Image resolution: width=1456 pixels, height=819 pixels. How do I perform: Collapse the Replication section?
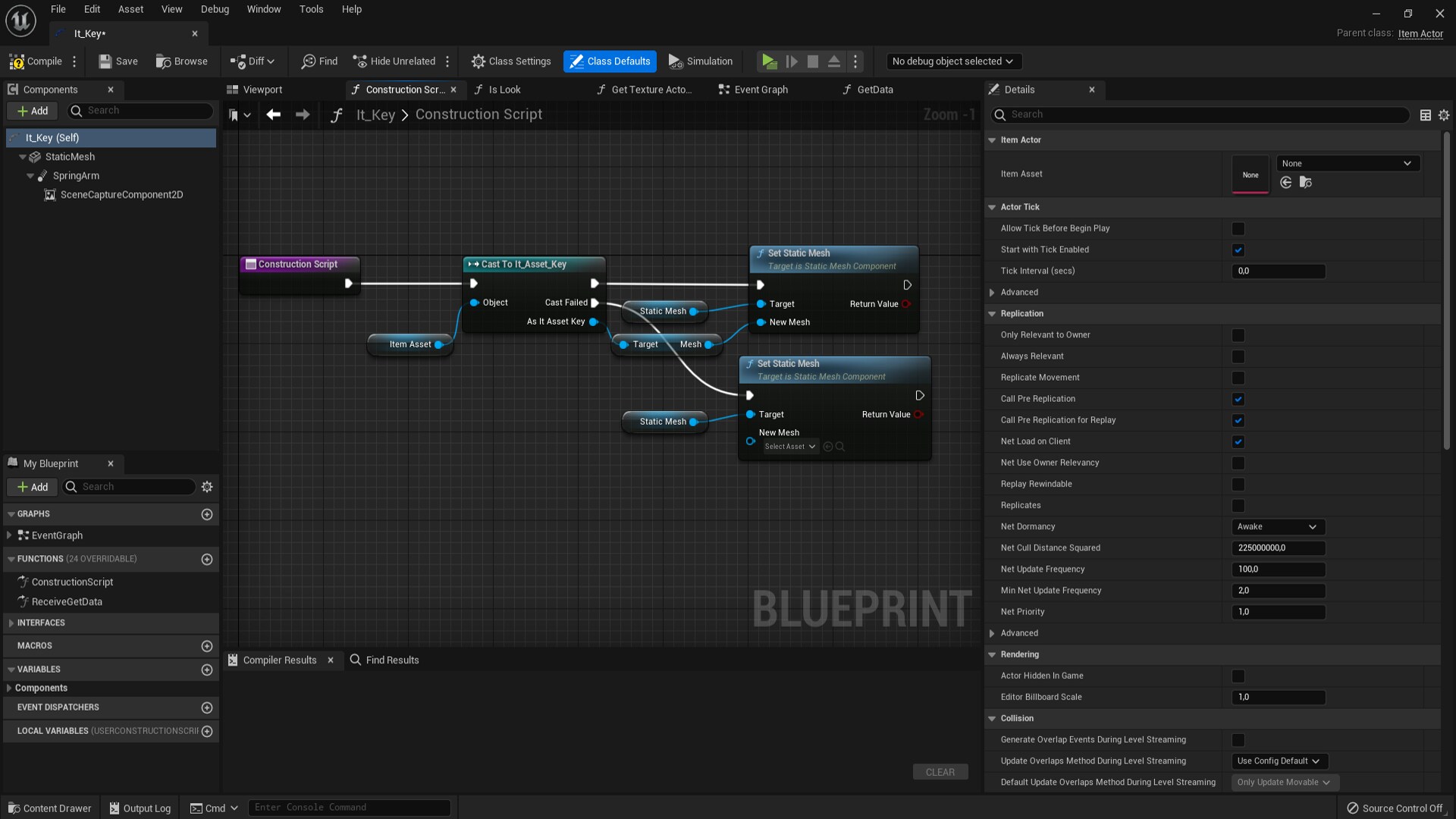(x=993, y=313)
